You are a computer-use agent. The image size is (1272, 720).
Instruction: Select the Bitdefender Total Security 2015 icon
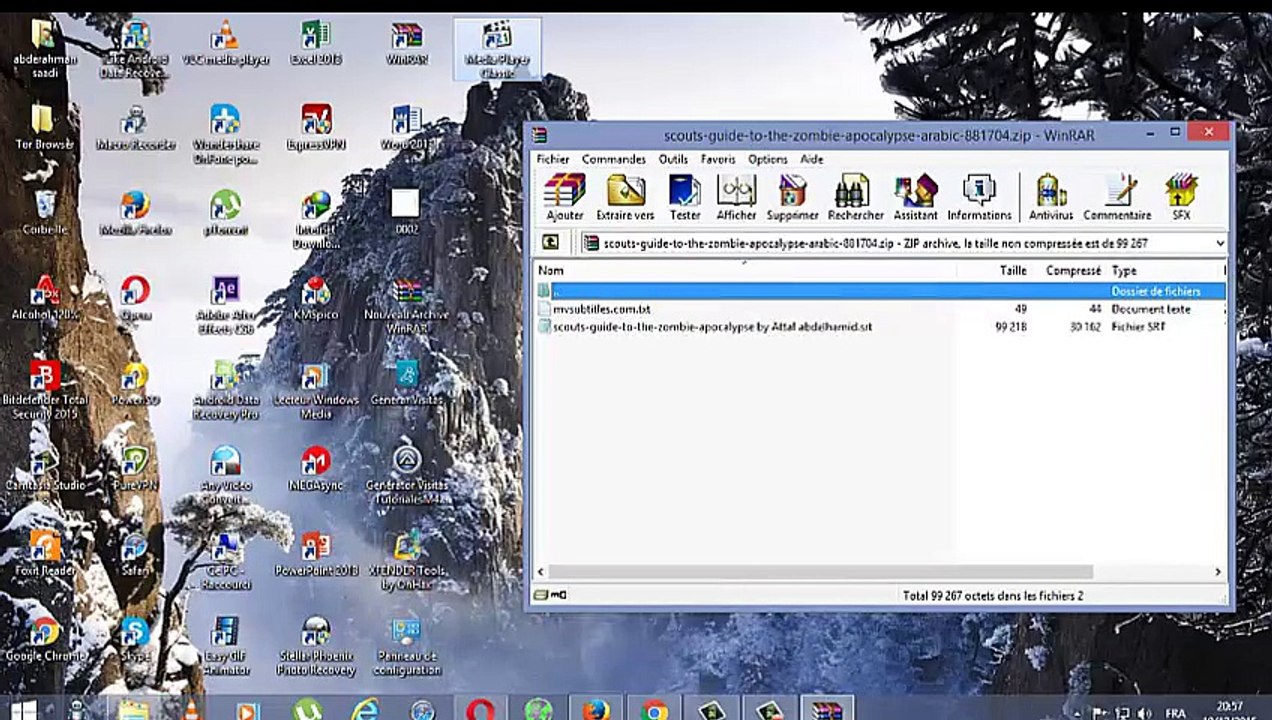tap(45, 390)
